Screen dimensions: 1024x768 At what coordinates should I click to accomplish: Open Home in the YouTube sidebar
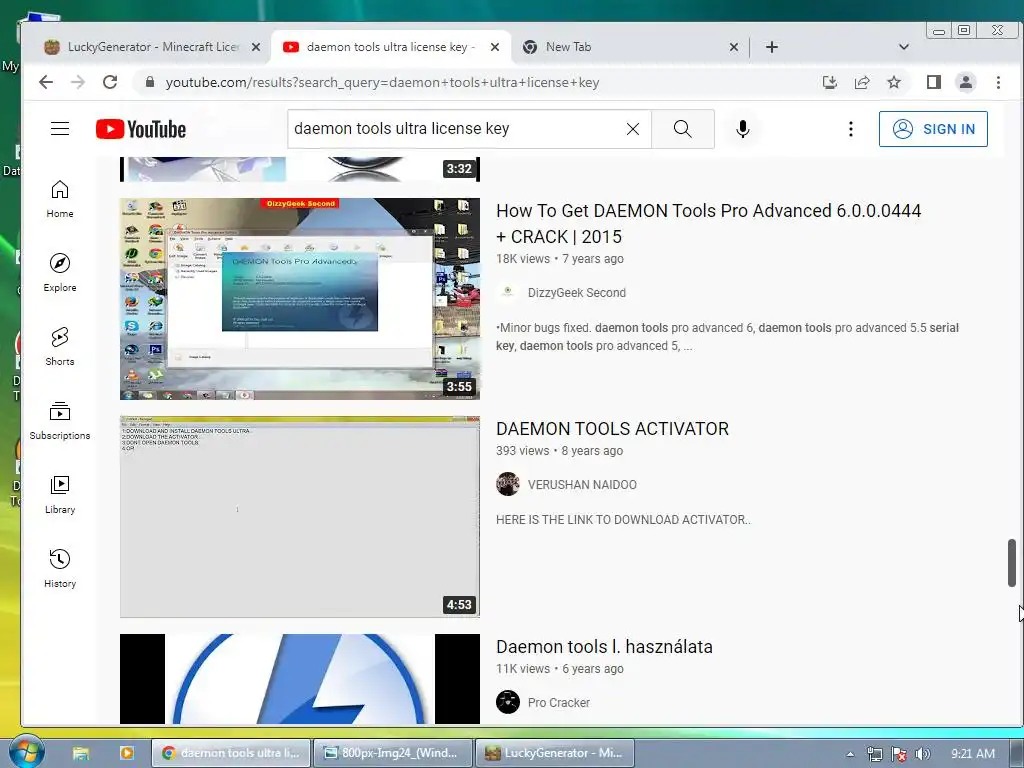tap(60, 199)
